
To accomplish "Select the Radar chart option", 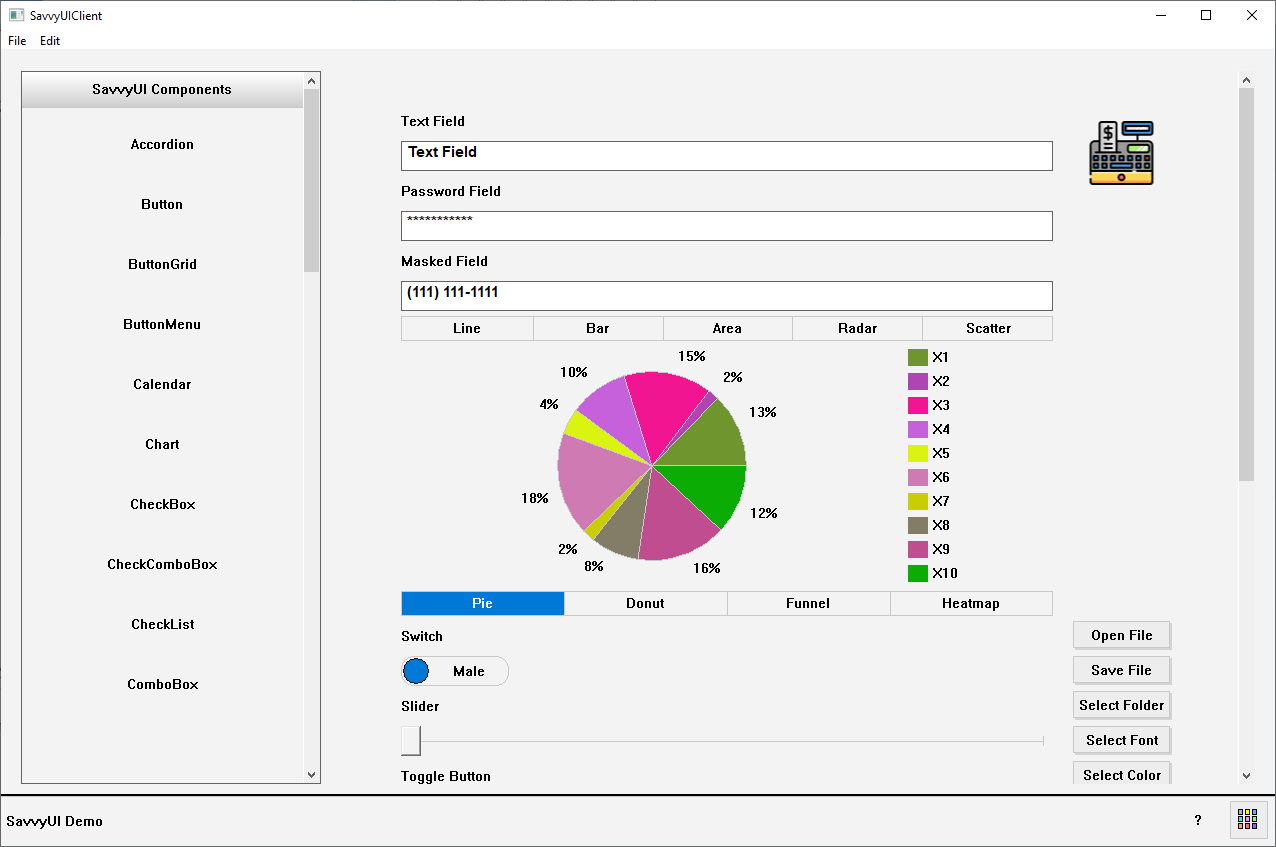I will coord(857,328).
